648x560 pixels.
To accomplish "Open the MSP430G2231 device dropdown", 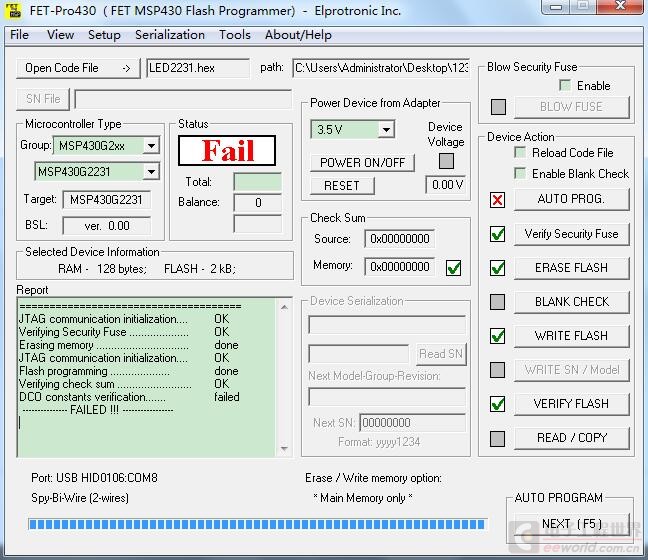I will pos(151,172).
